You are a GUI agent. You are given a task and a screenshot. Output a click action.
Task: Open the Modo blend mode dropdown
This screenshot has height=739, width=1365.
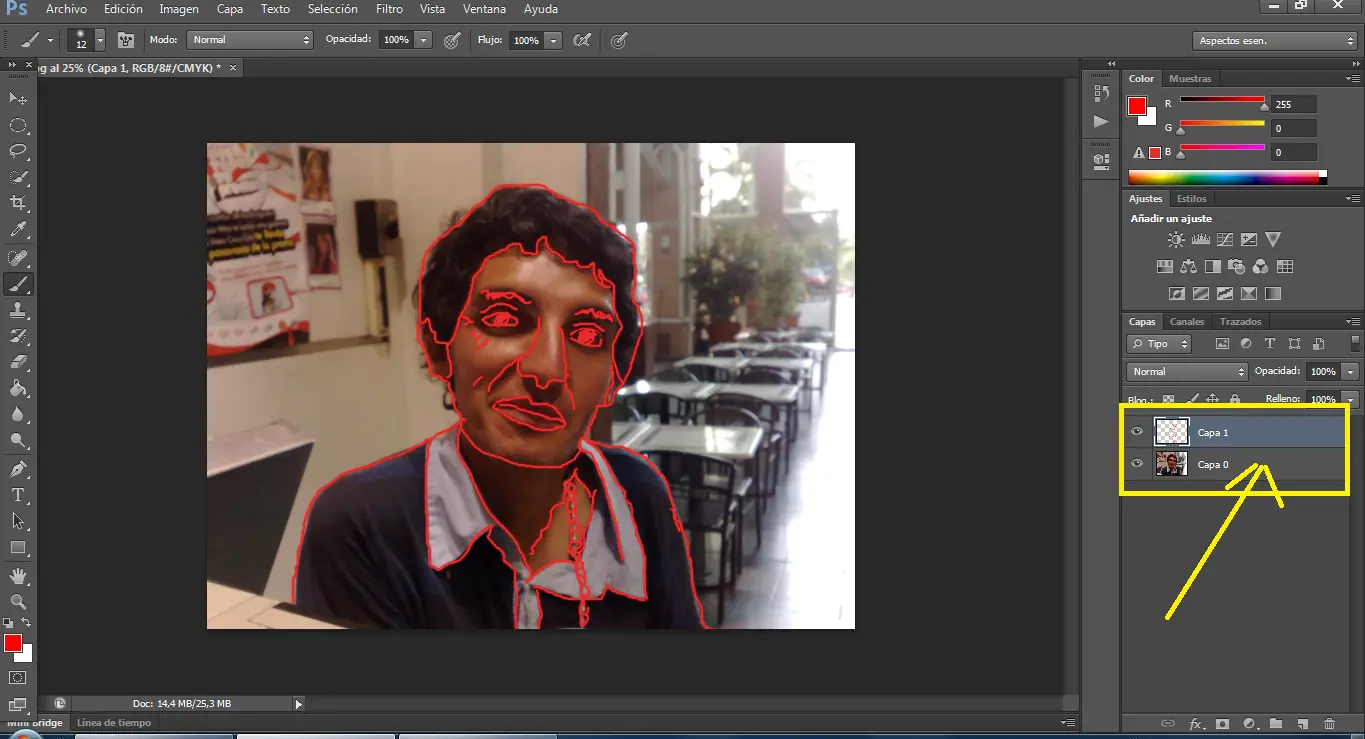250,40
